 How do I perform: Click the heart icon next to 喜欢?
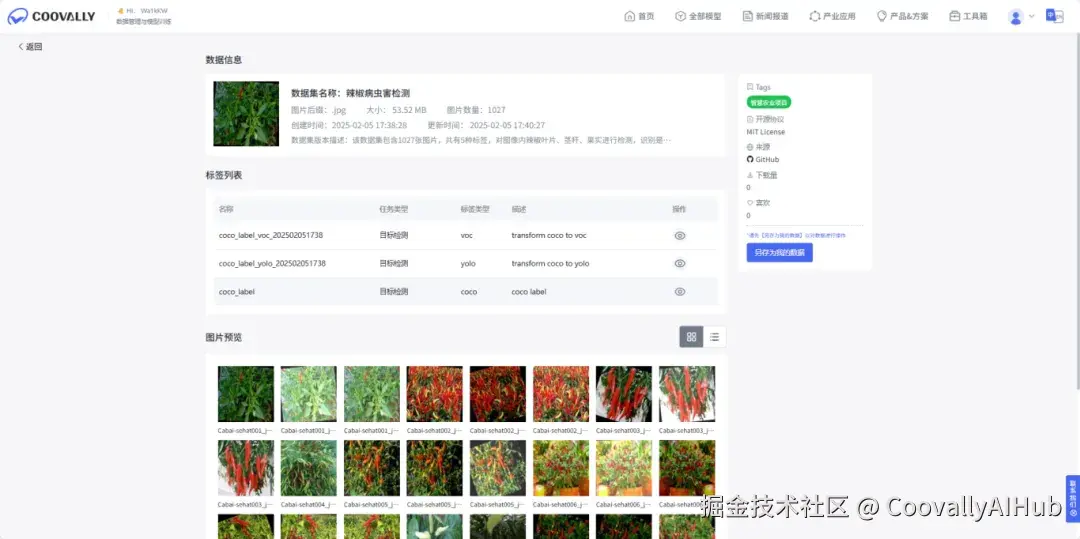pyautogui.click(x=750, y=203)
